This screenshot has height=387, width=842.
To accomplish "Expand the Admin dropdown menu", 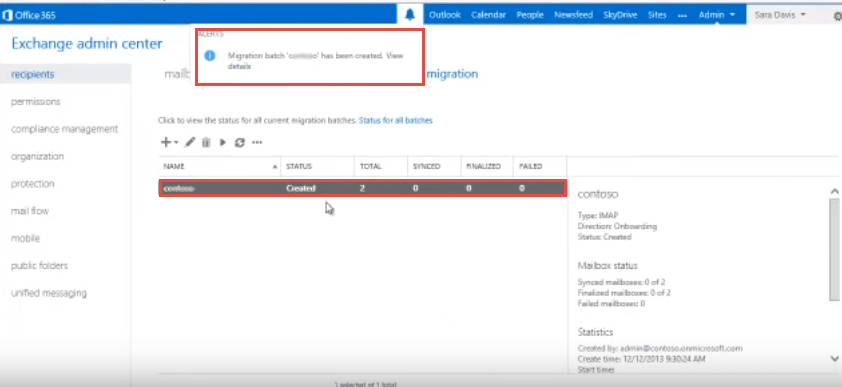I will (717, 15).
